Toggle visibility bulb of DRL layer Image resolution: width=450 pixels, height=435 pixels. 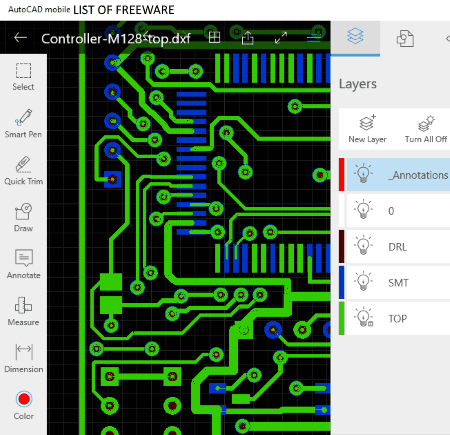point(363,246)
